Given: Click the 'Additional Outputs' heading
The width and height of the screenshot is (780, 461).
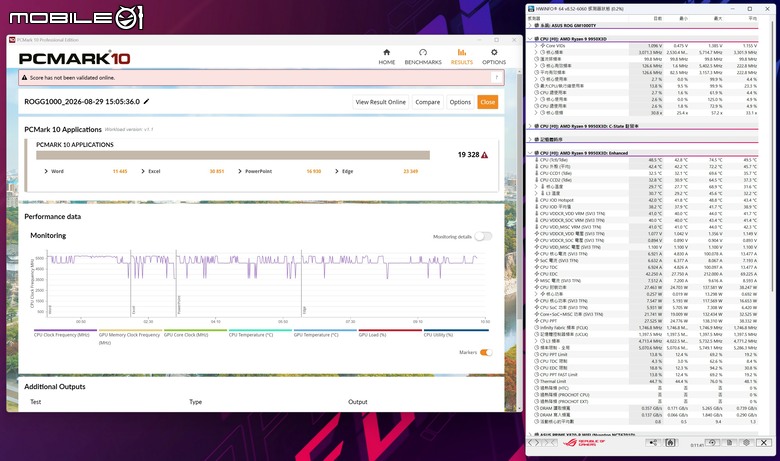Looking at the screenshot, I should (x=55, y=386).
